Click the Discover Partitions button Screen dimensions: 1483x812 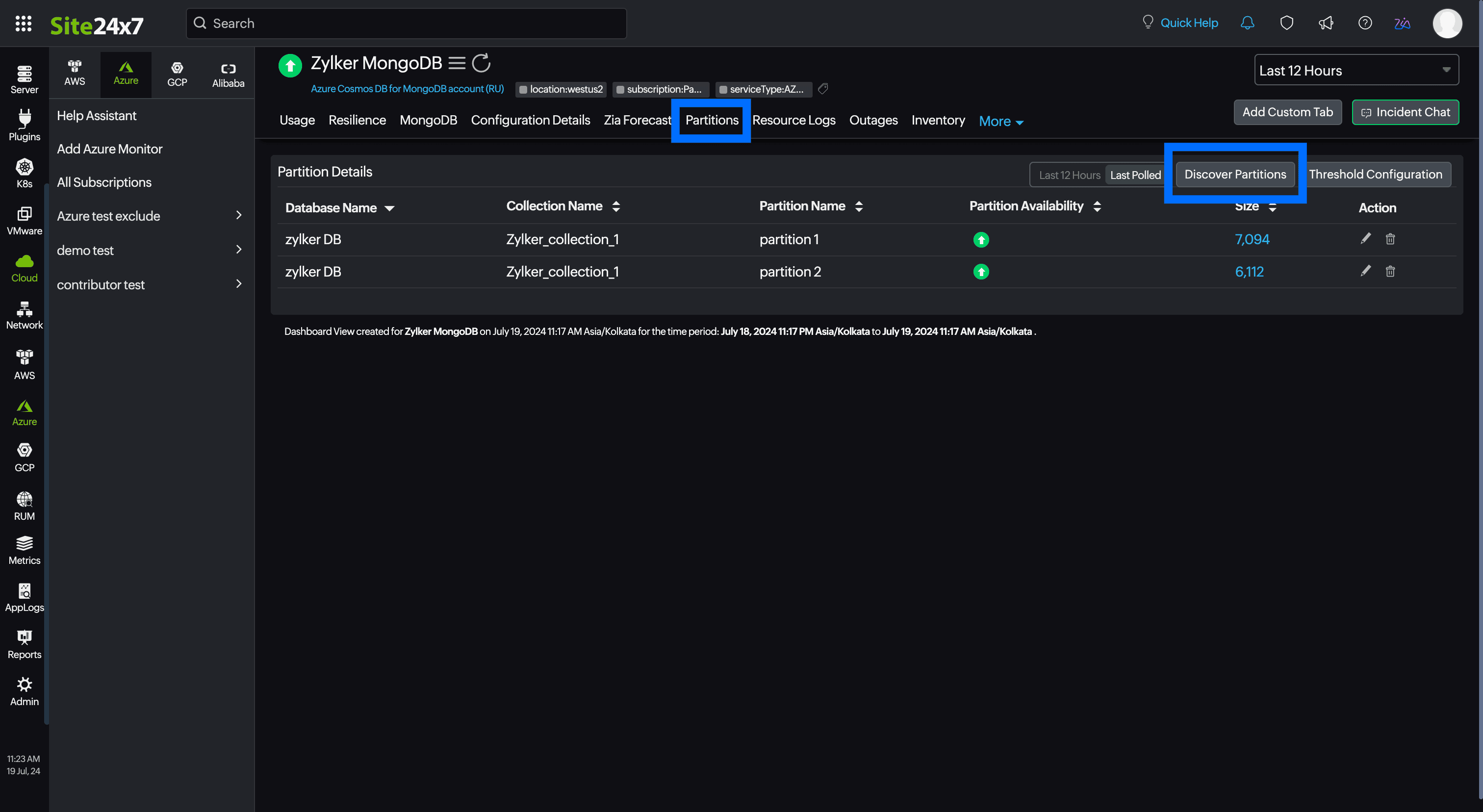click(x=1235, y=174)
